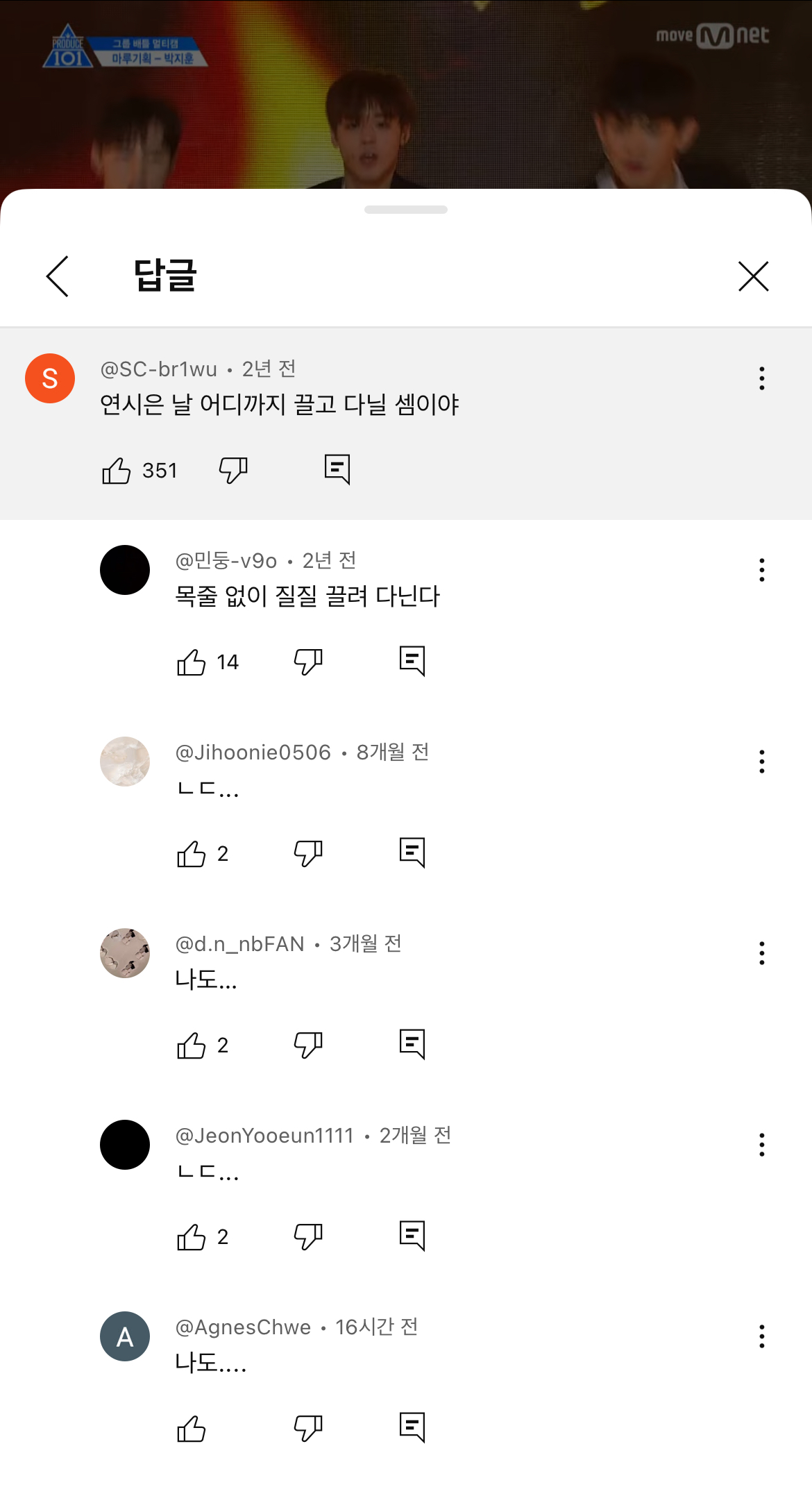Tap the @JeonYooeun1111 username
812x1487 pixels.
point(264,1136)
